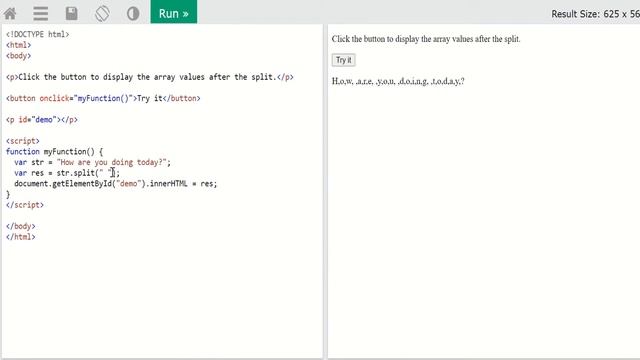Image resolution: width=640 pixels, height=360 pixels.
Task: Click the <!DOCTYPE html> code line
Action: pyautogui.click(x=38, y=34)
